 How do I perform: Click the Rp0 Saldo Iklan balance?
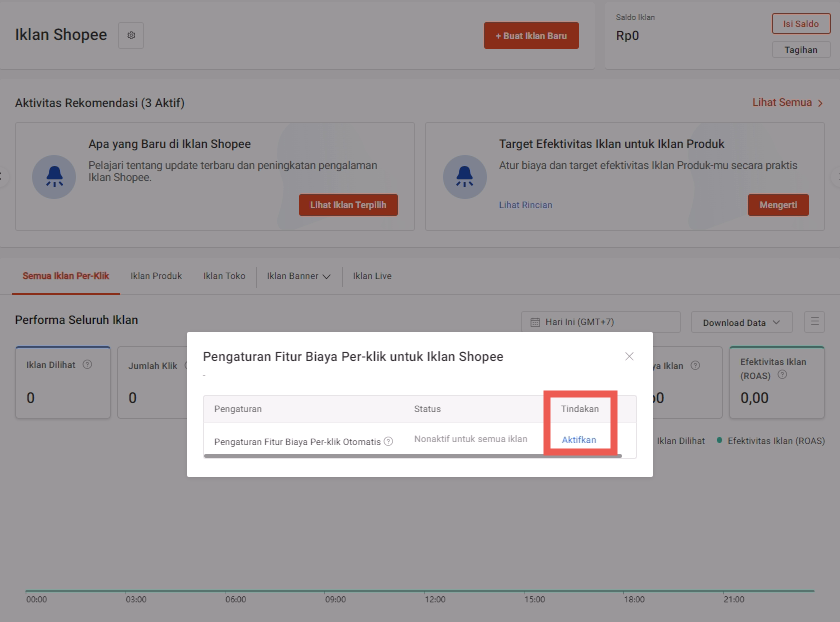[627, 36]
